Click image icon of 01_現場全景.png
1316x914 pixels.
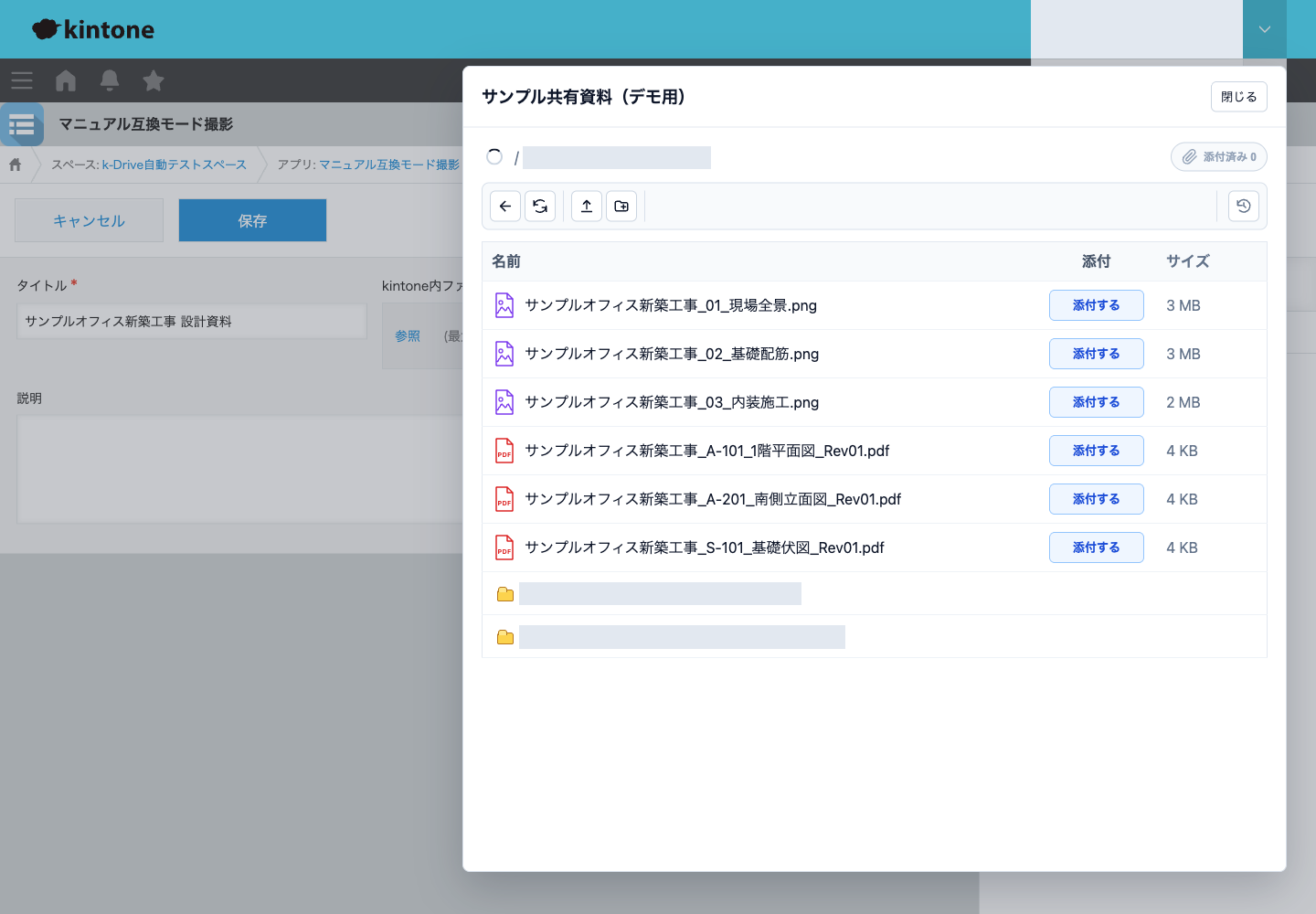click(504, 305)
